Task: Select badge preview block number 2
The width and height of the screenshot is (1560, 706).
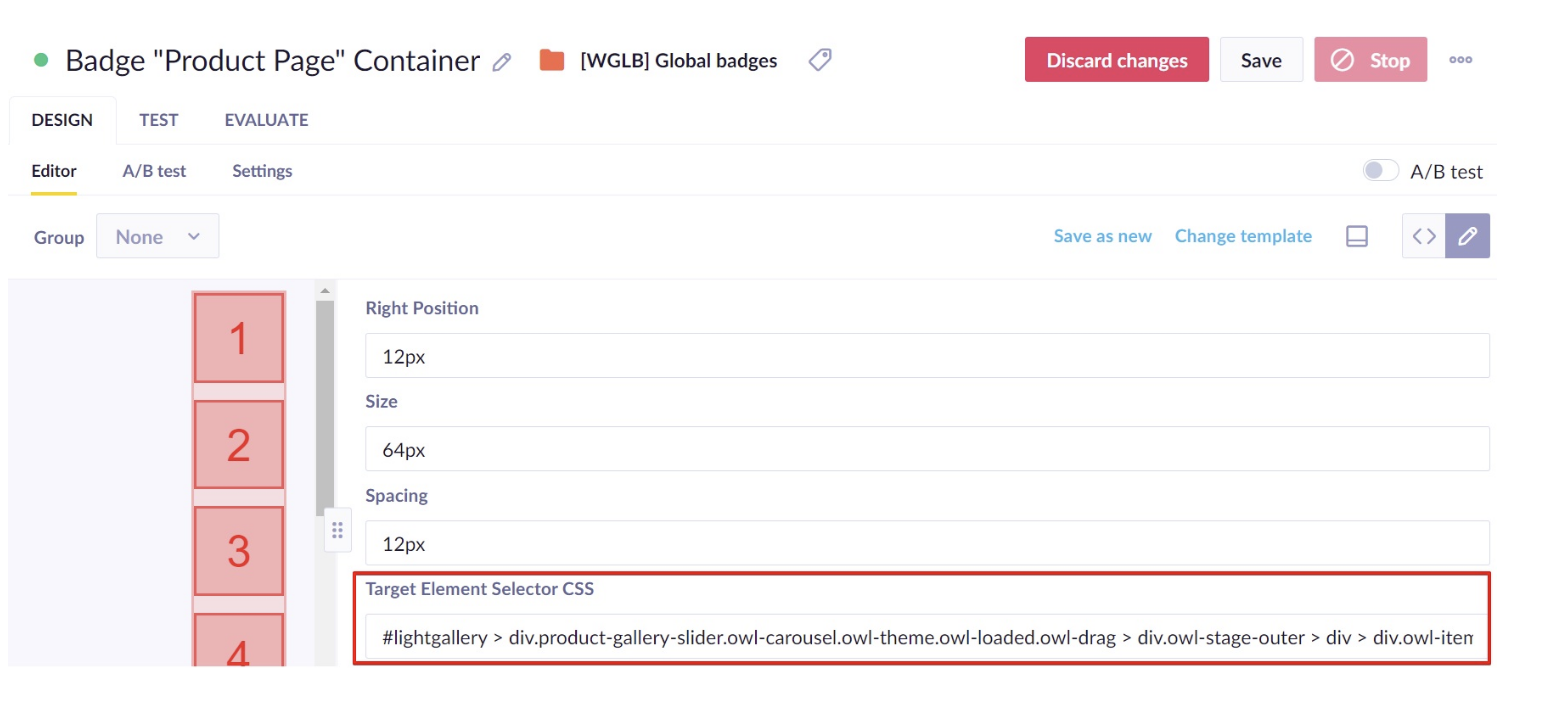Action: click(239, 444)
